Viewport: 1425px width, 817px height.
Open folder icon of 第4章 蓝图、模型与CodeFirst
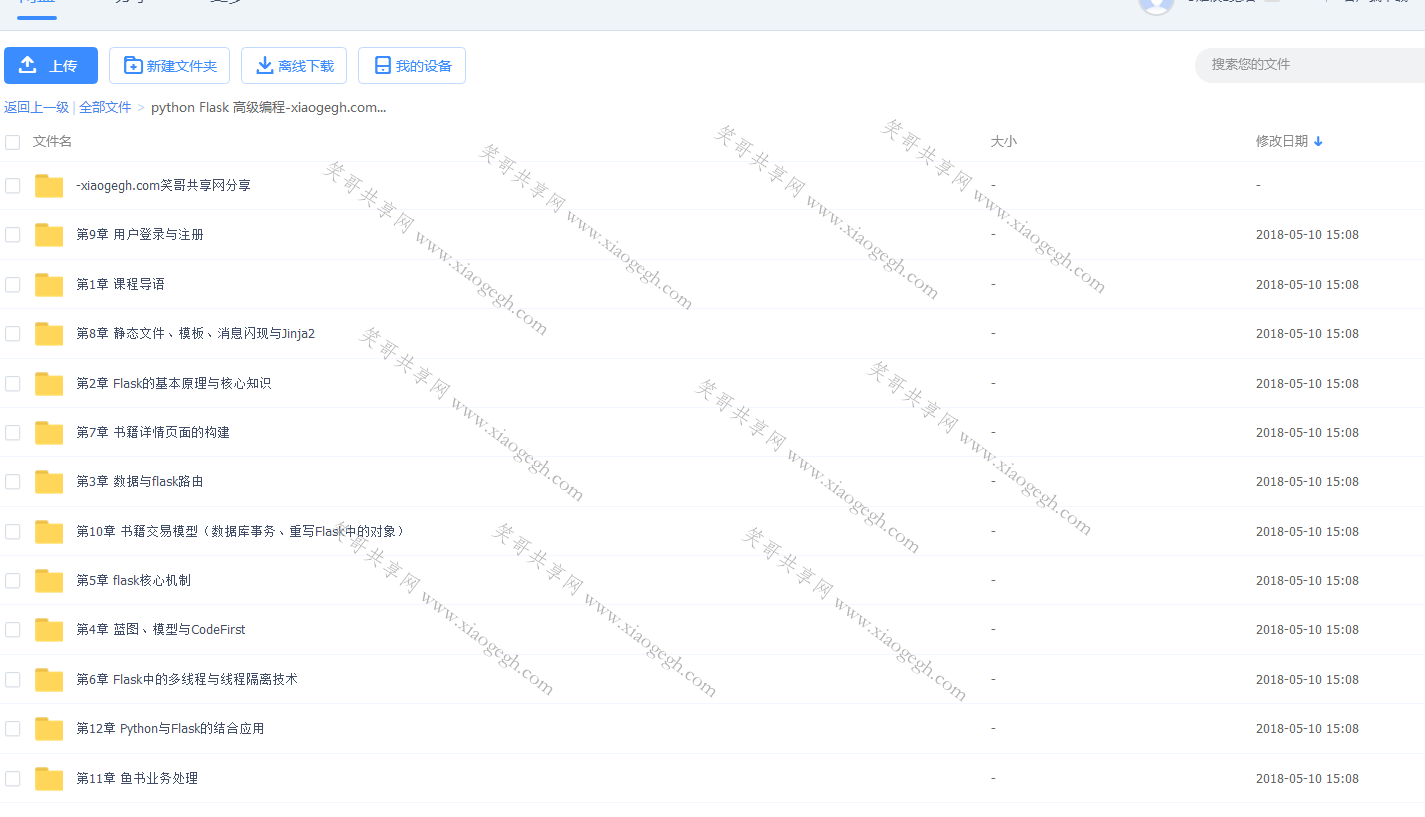click(49, 629)
